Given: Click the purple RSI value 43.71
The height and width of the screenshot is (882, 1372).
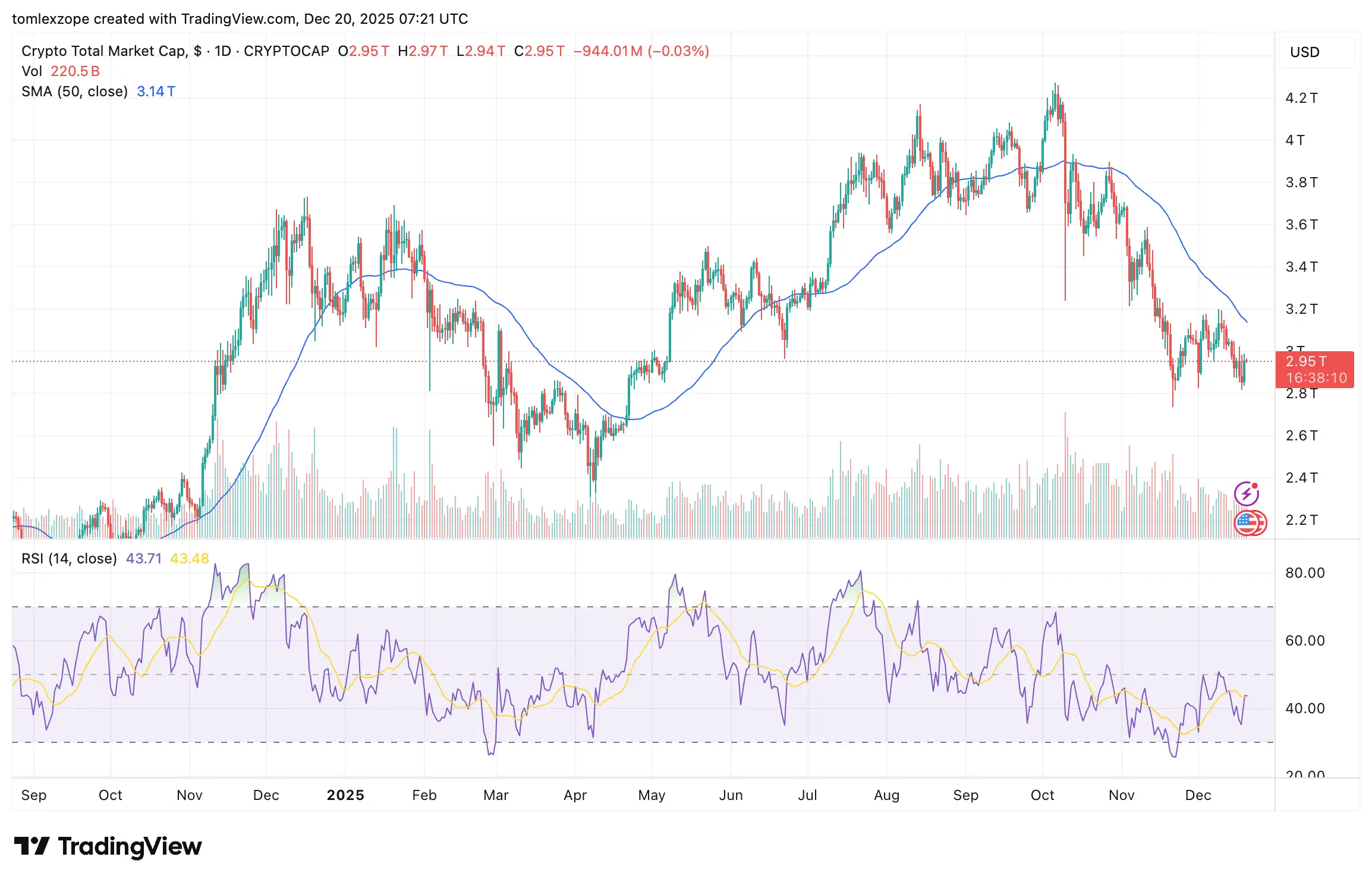Looking at the screenshot, I should (x=144, y=559).
